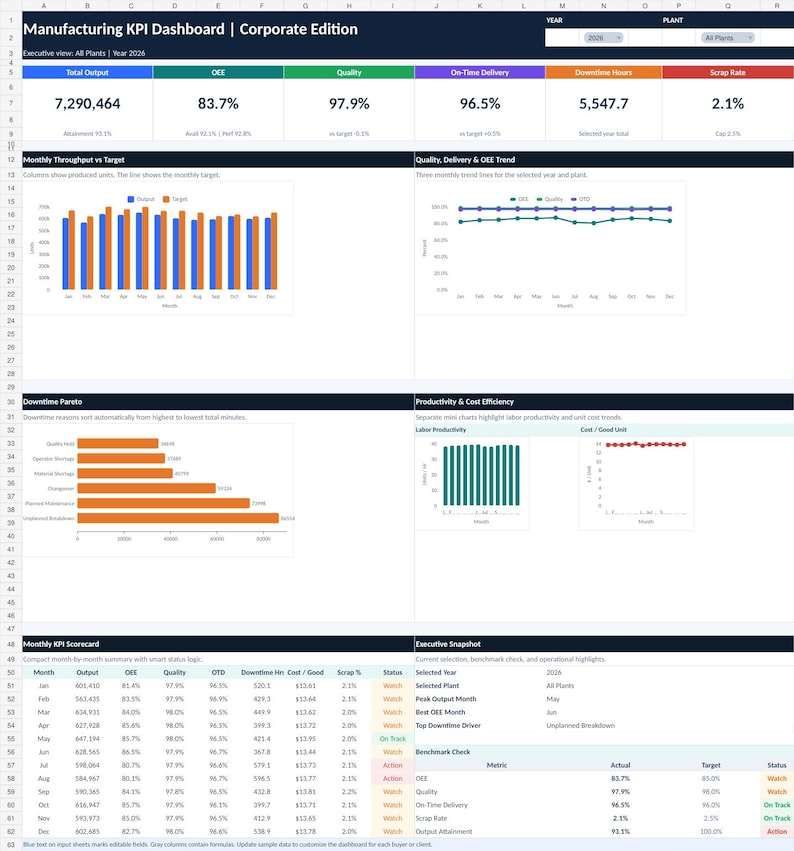Select the Labor Productivity mini chart
The image size is (794, 851).
point(472,482)
